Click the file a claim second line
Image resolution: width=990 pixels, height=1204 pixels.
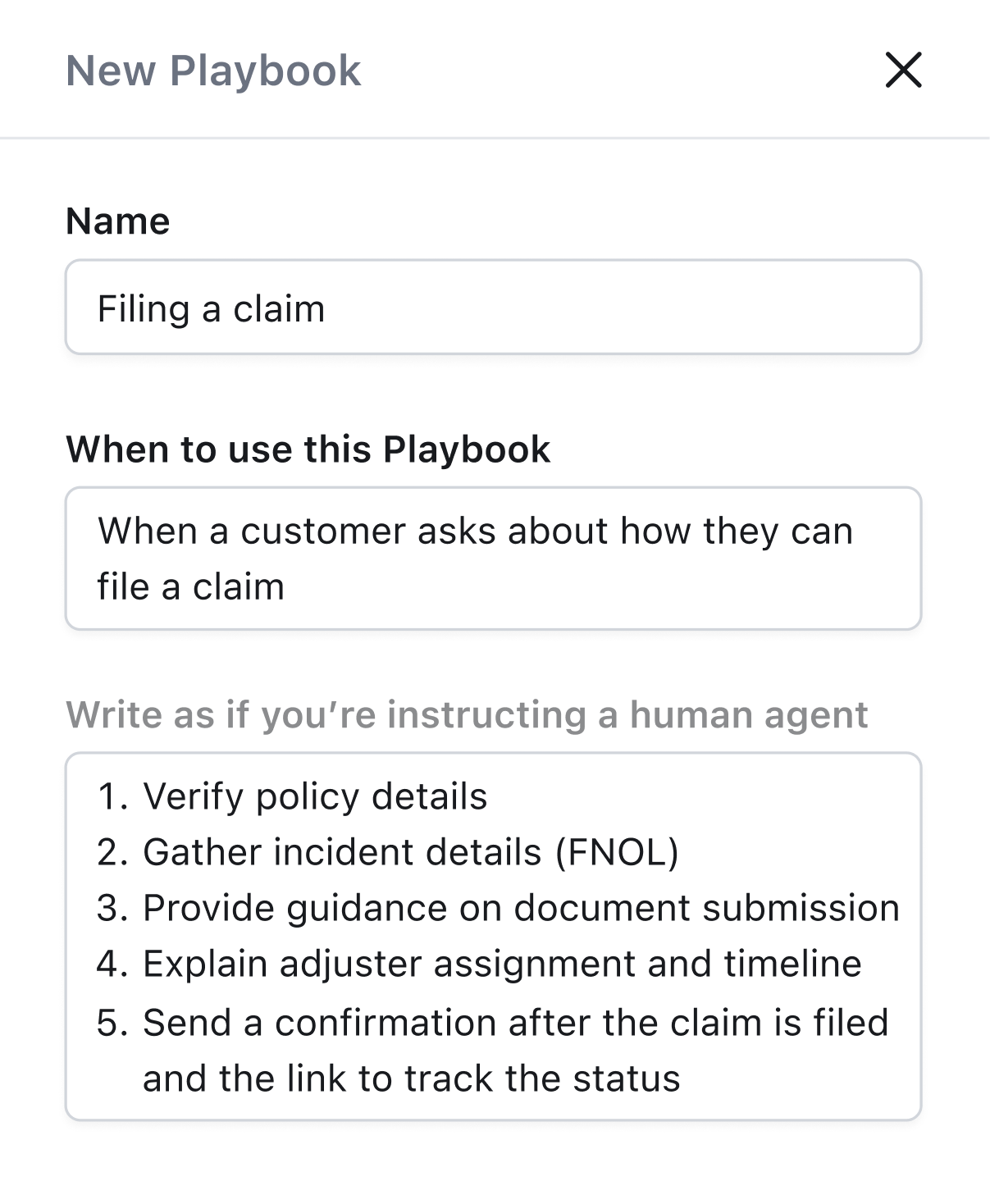(190, 586)
